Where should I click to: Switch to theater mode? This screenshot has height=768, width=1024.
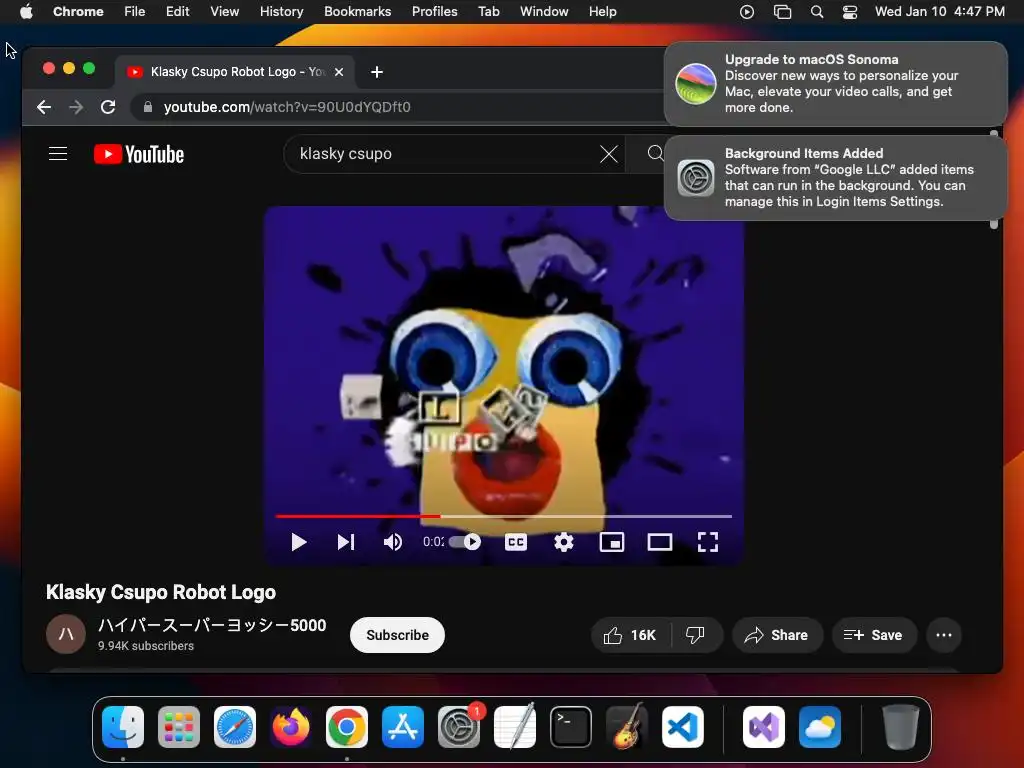coord(660,542)
